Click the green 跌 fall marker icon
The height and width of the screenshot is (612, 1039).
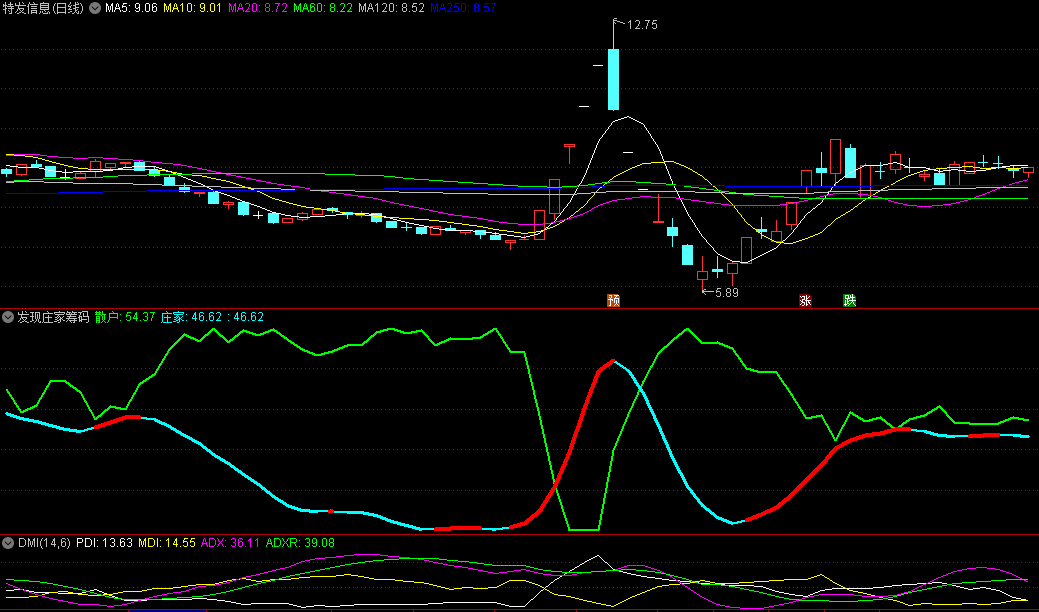coord(849,300)
